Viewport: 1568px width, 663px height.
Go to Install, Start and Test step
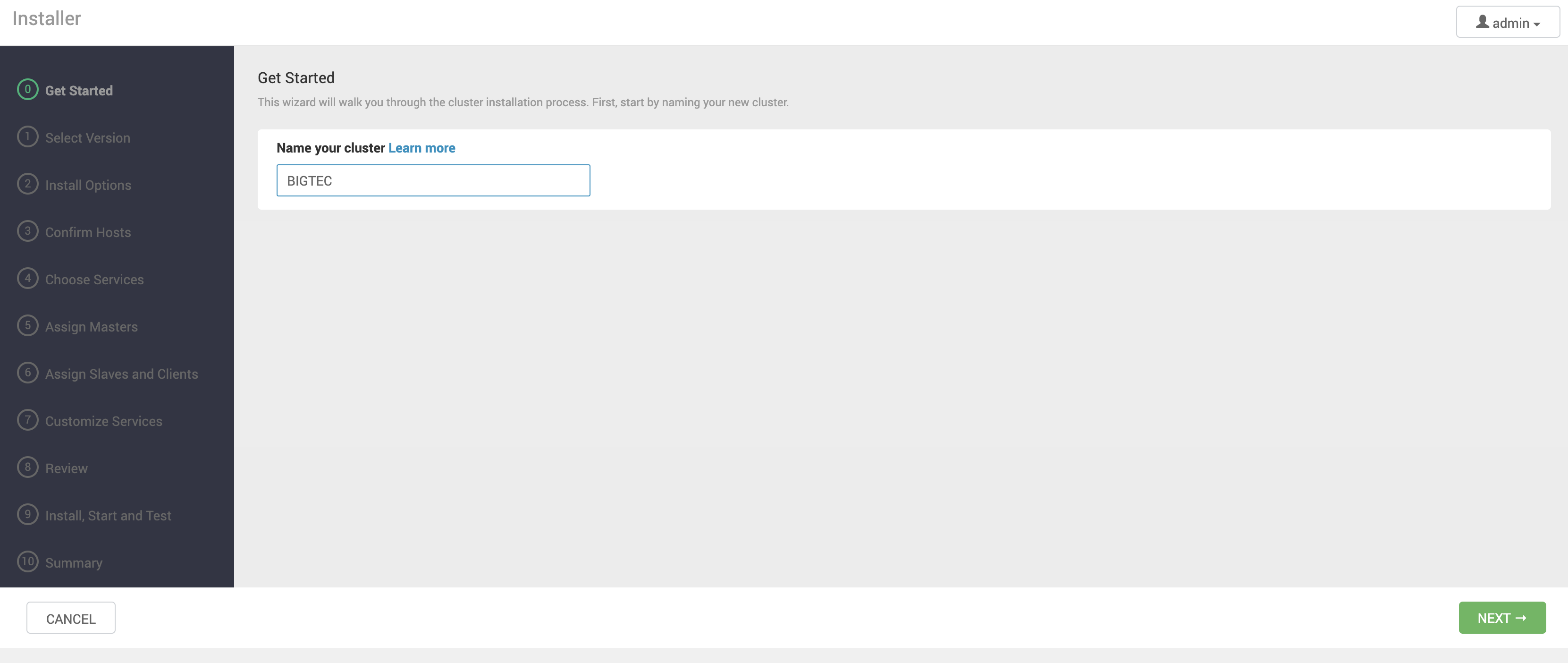point(109,516)
